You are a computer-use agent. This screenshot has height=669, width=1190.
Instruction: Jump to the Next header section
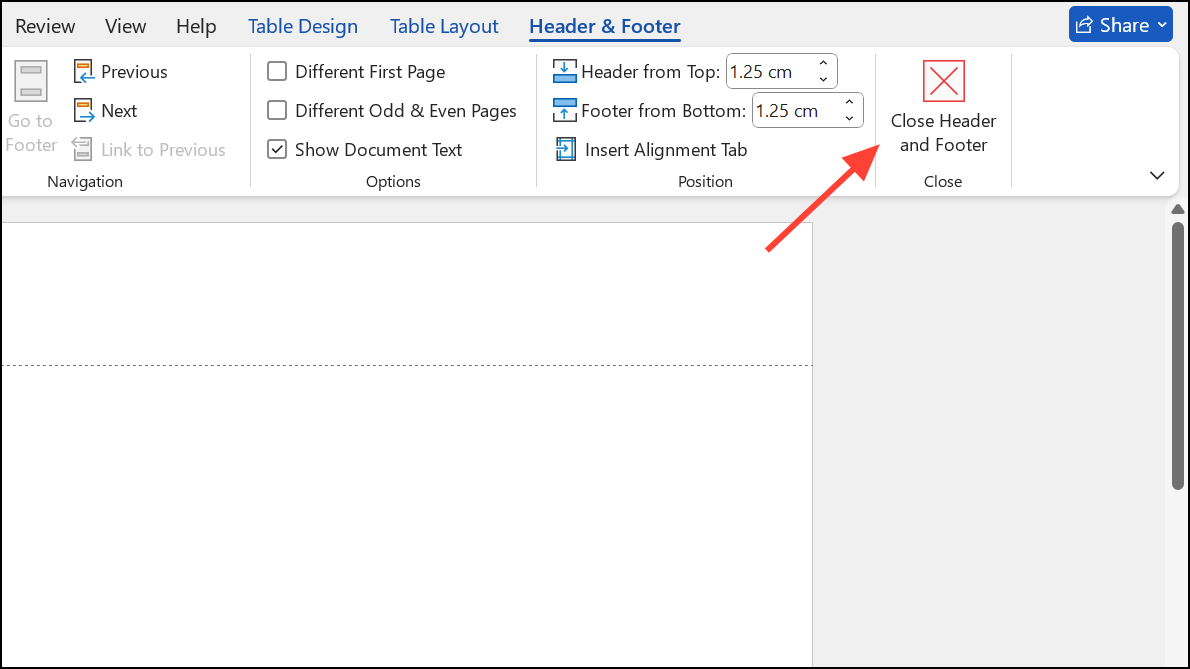[105, 111]
